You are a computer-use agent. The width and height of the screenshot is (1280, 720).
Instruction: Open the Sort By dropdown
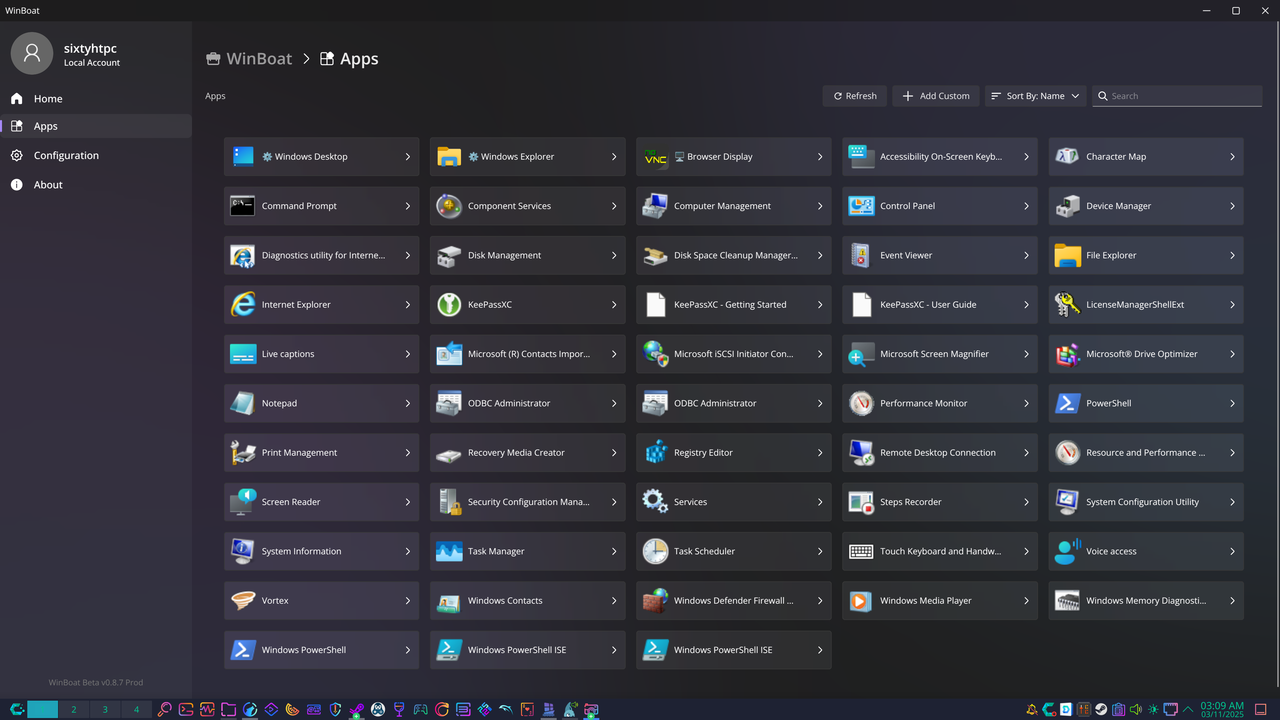(1035, 95)
